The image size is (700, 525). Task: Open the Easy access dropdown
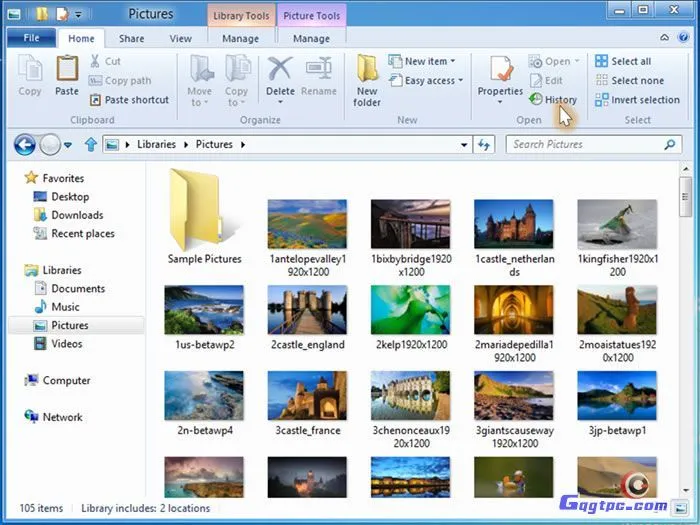tap(461, 81)
